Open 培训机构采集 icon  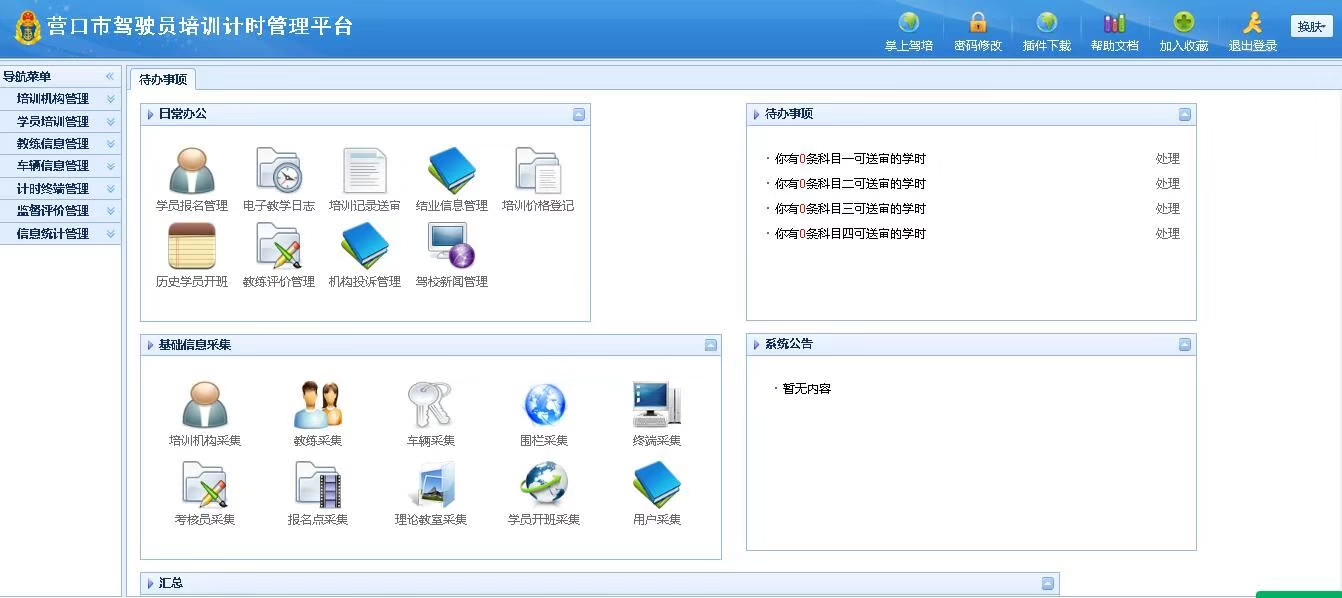click(205, 405)
